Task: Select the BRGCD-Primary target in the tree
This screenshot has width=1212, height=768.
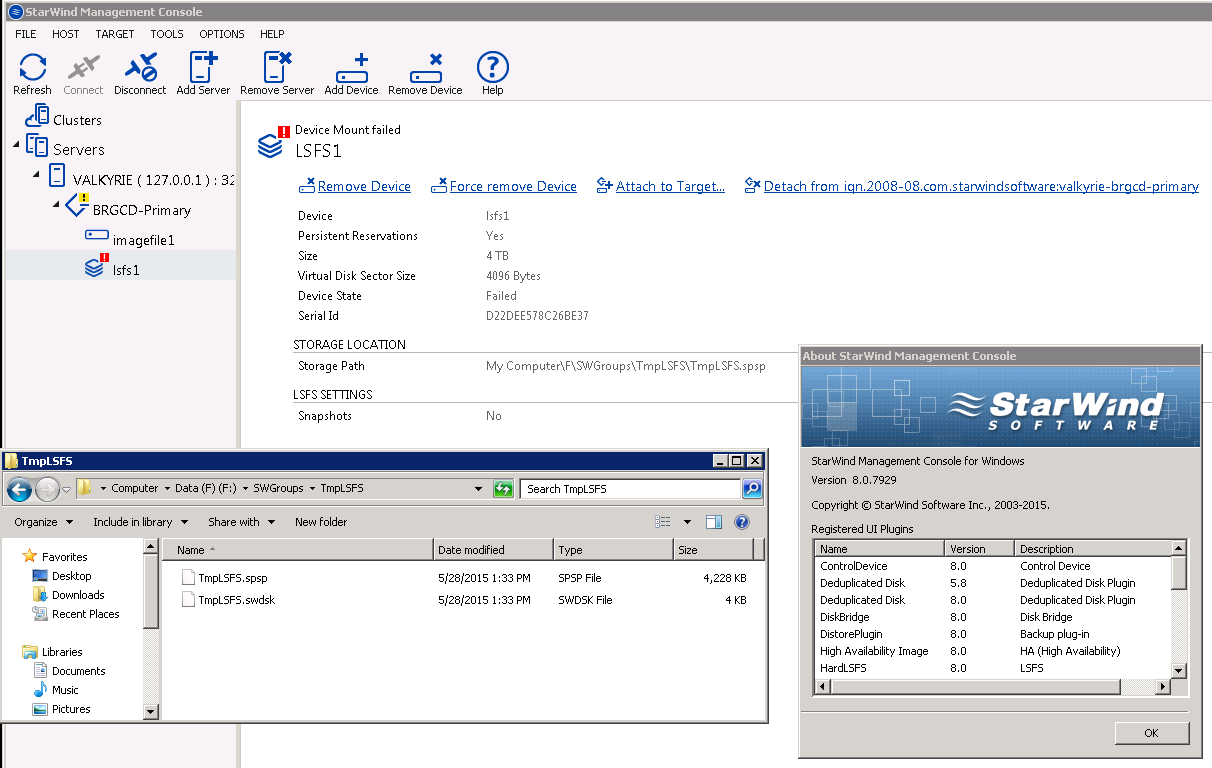Action: tap(141, 210)
